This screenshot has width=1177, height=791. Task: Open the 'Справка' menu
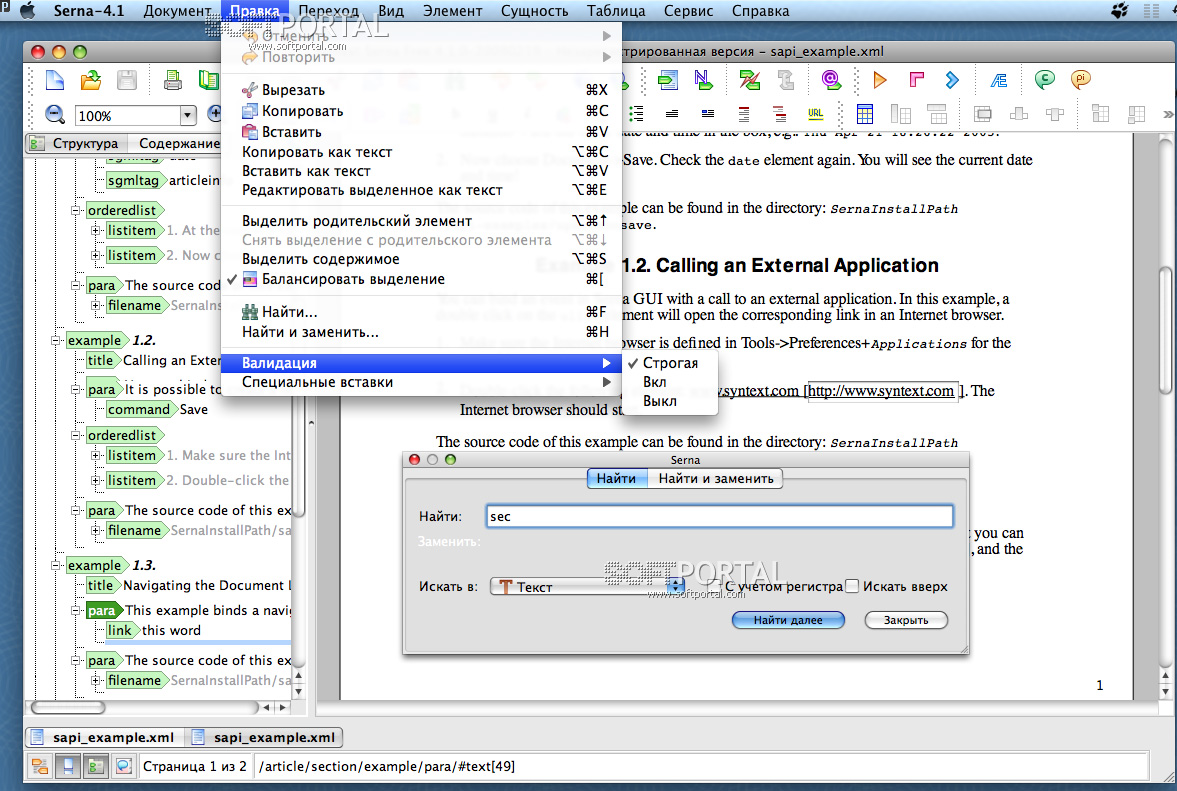(x=760, y=11)
